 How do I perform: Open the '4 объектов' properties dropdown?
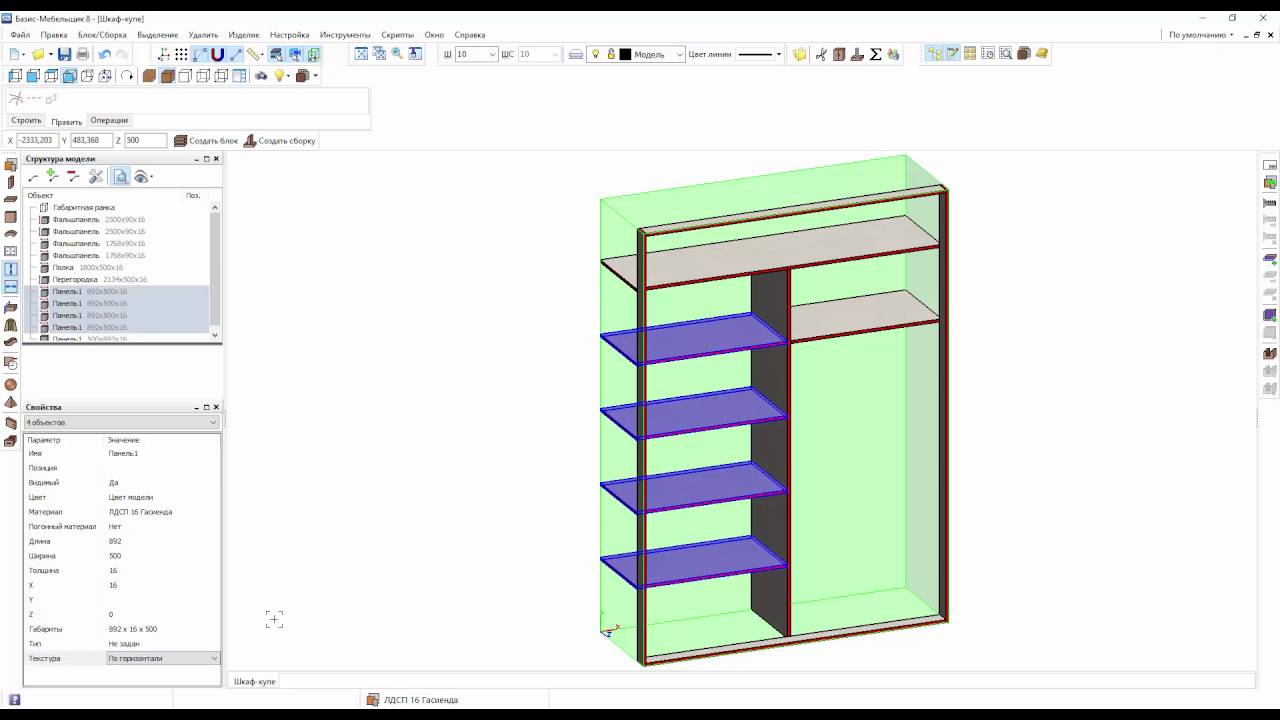click(x=121, y=422)
